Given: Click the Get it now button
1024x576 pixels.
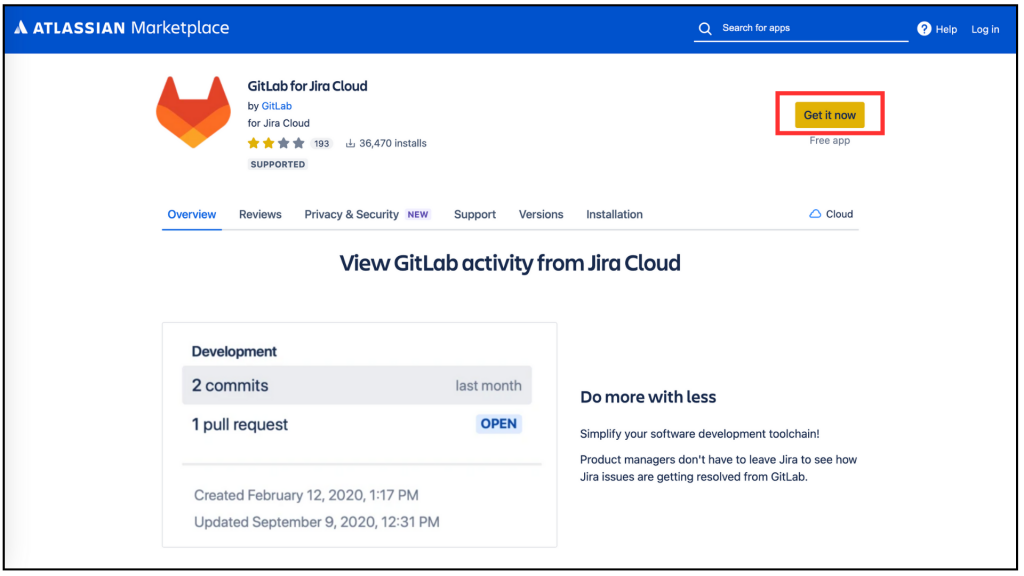Looking at the screenshot, I should tap(829, 115).
